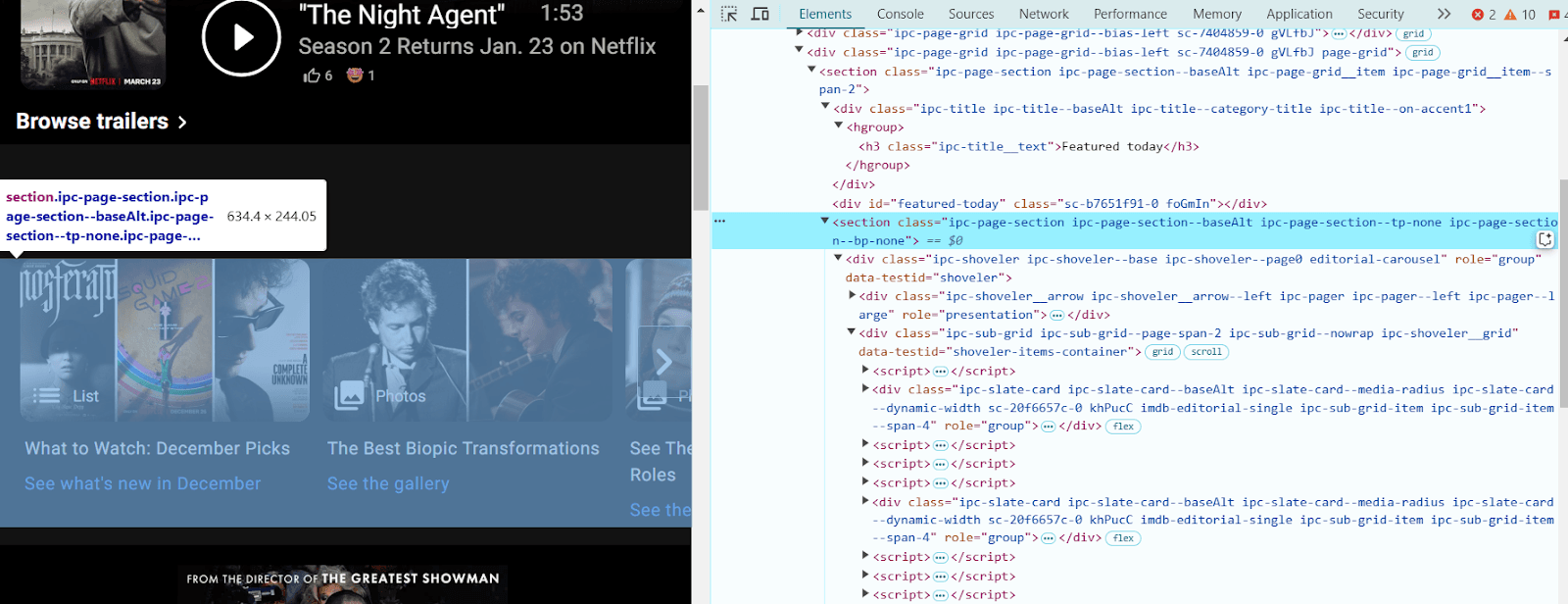Collapse the highlighted section node
The width and height of the screenshot is (1568, 604).
click(825, 222)
